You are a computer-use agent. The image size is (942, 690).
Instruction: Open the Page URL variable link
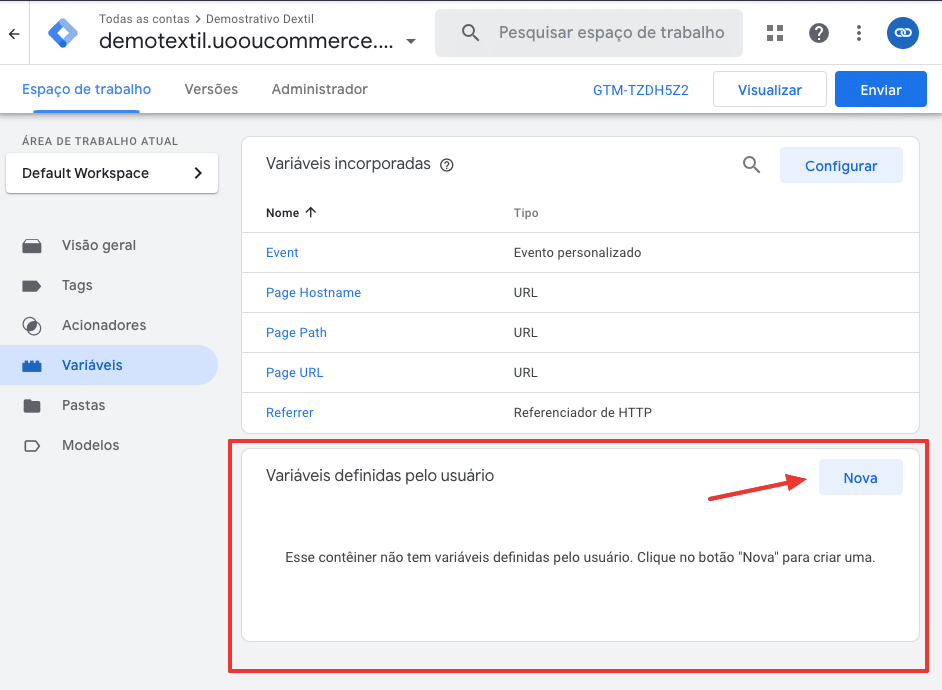(294, 373)
